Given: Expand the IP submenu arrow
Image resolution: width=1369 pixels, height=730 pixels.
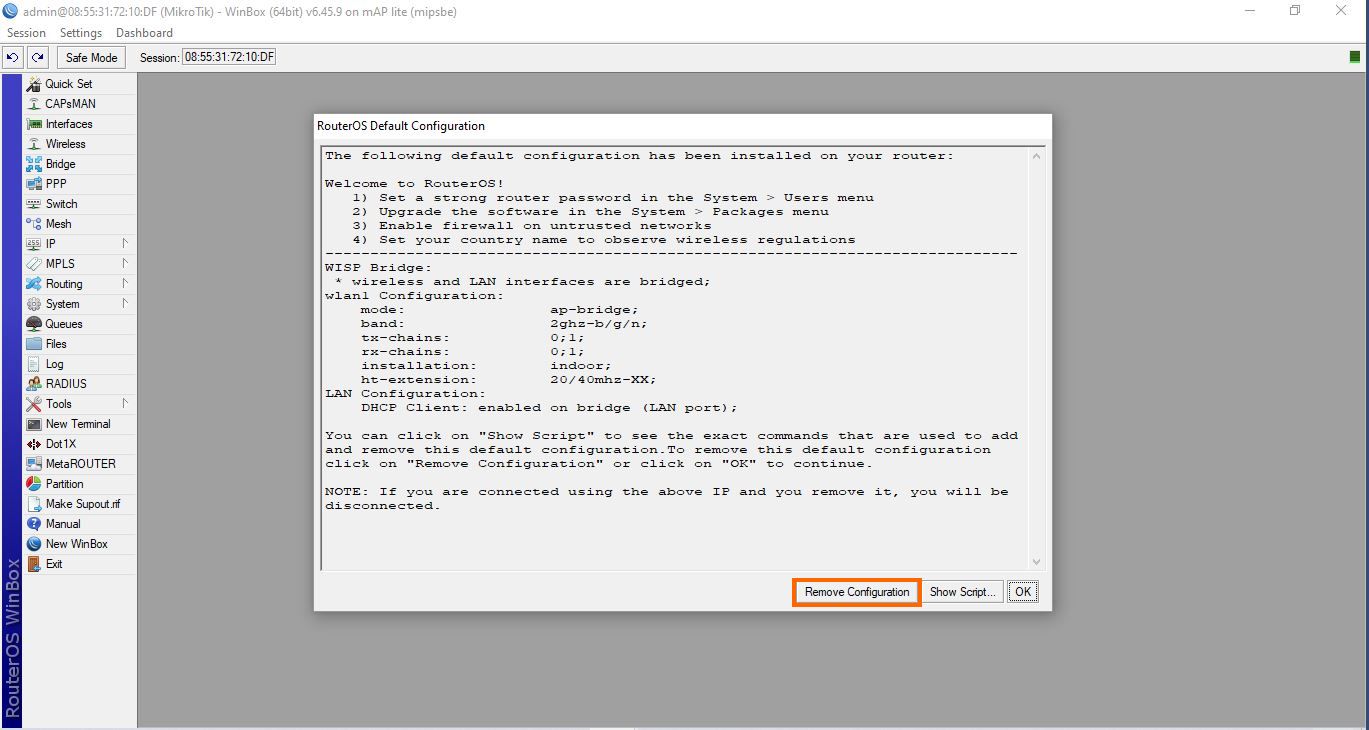Looking at the screenshot, I should tap(125, 243).
